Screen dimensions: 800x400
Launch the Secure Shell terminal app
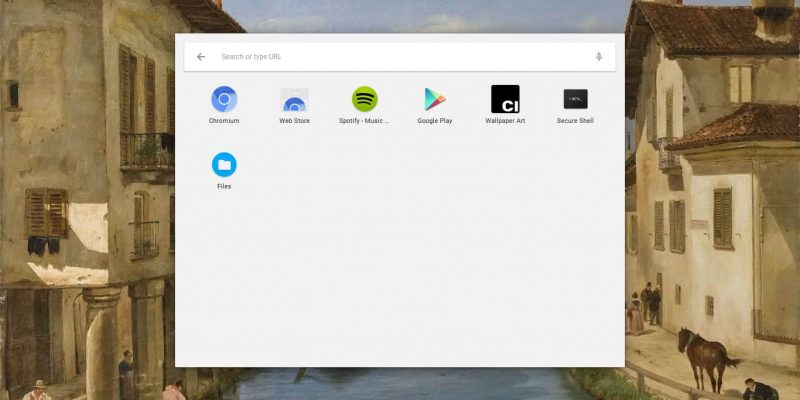576,99
